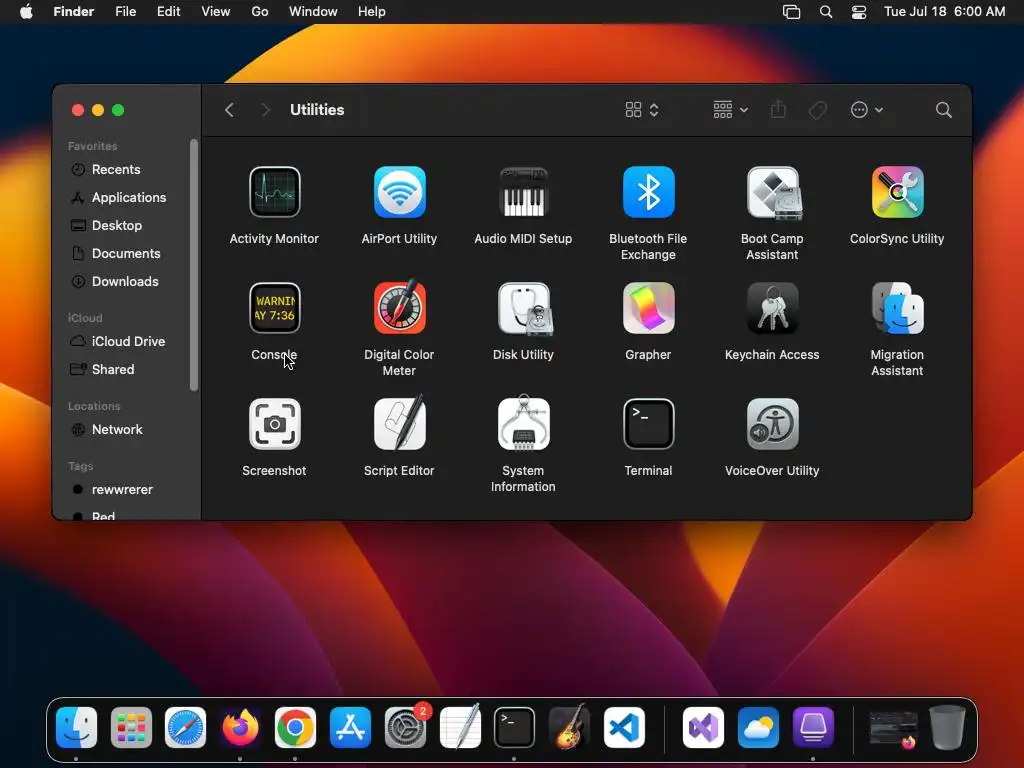
Task: Open Firefox from the Dock
Action: [240, 728]
